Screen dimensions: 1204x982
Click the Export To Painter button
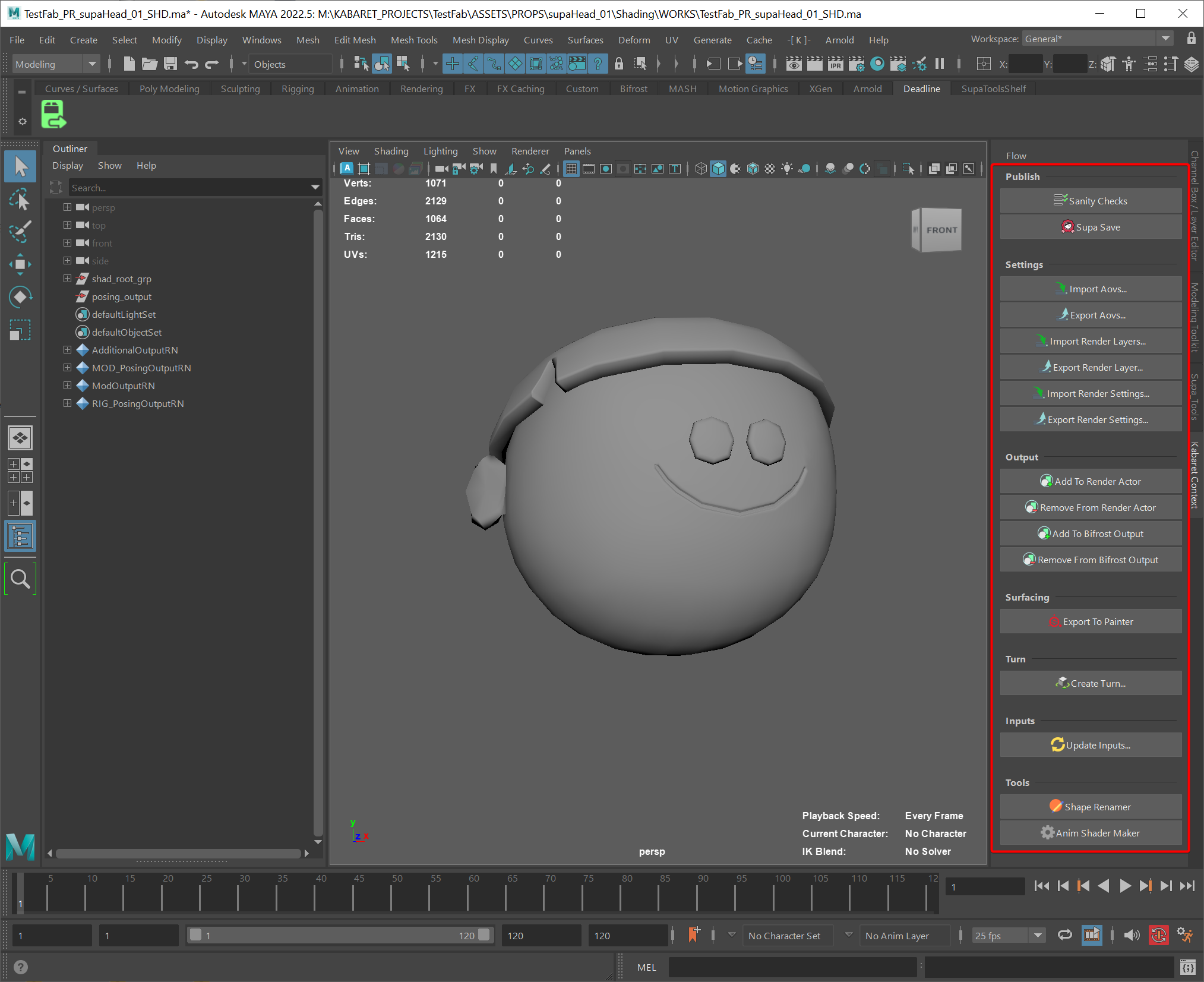1091,621
